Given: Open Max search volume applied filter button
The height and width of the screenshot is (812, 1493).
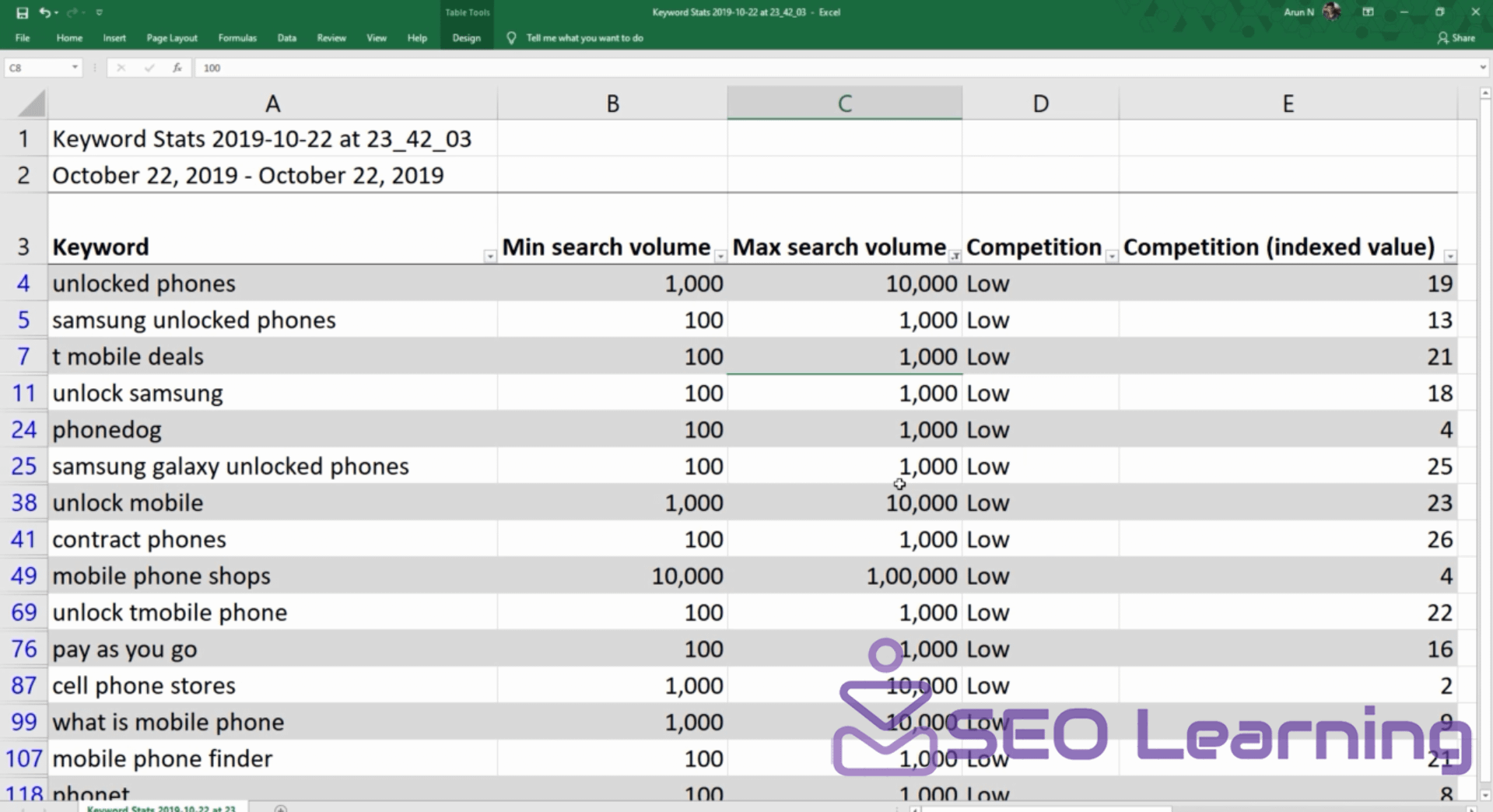Looking at the screenshot, I should point(954,256).
